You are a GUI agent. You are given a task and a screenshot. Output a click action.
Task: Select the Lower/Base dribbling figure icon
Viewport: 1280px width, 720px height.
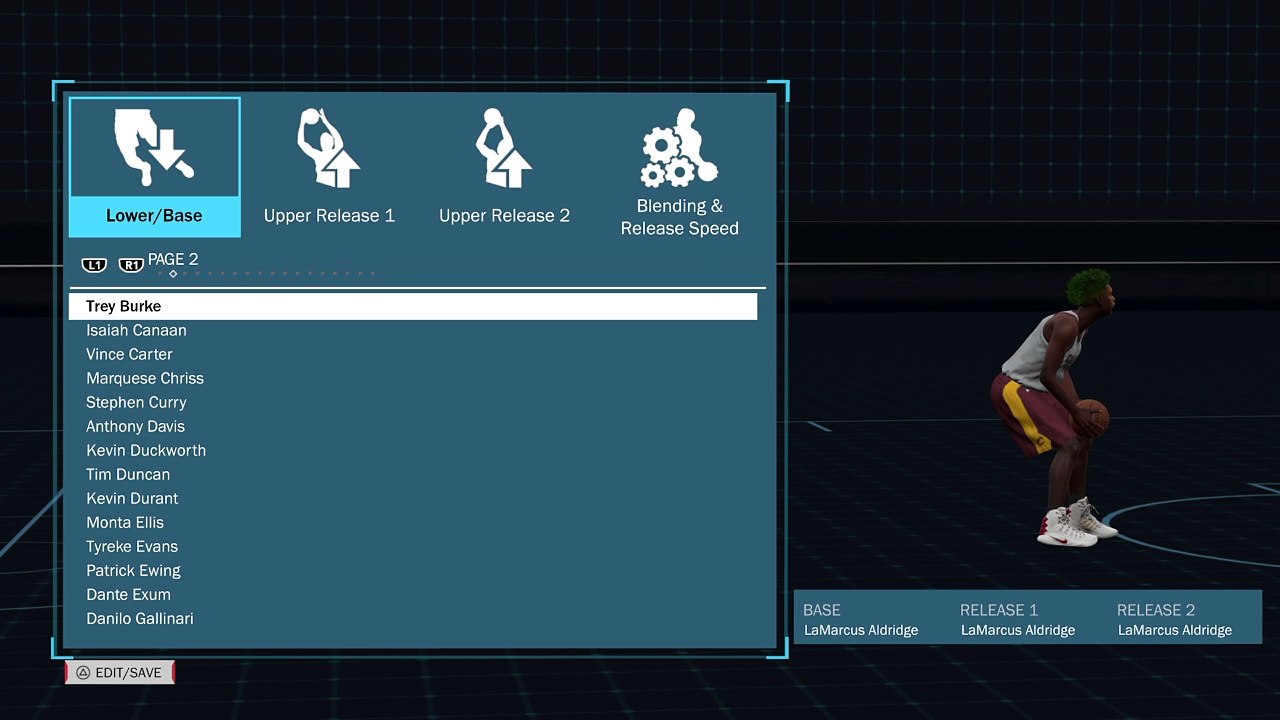154,147
